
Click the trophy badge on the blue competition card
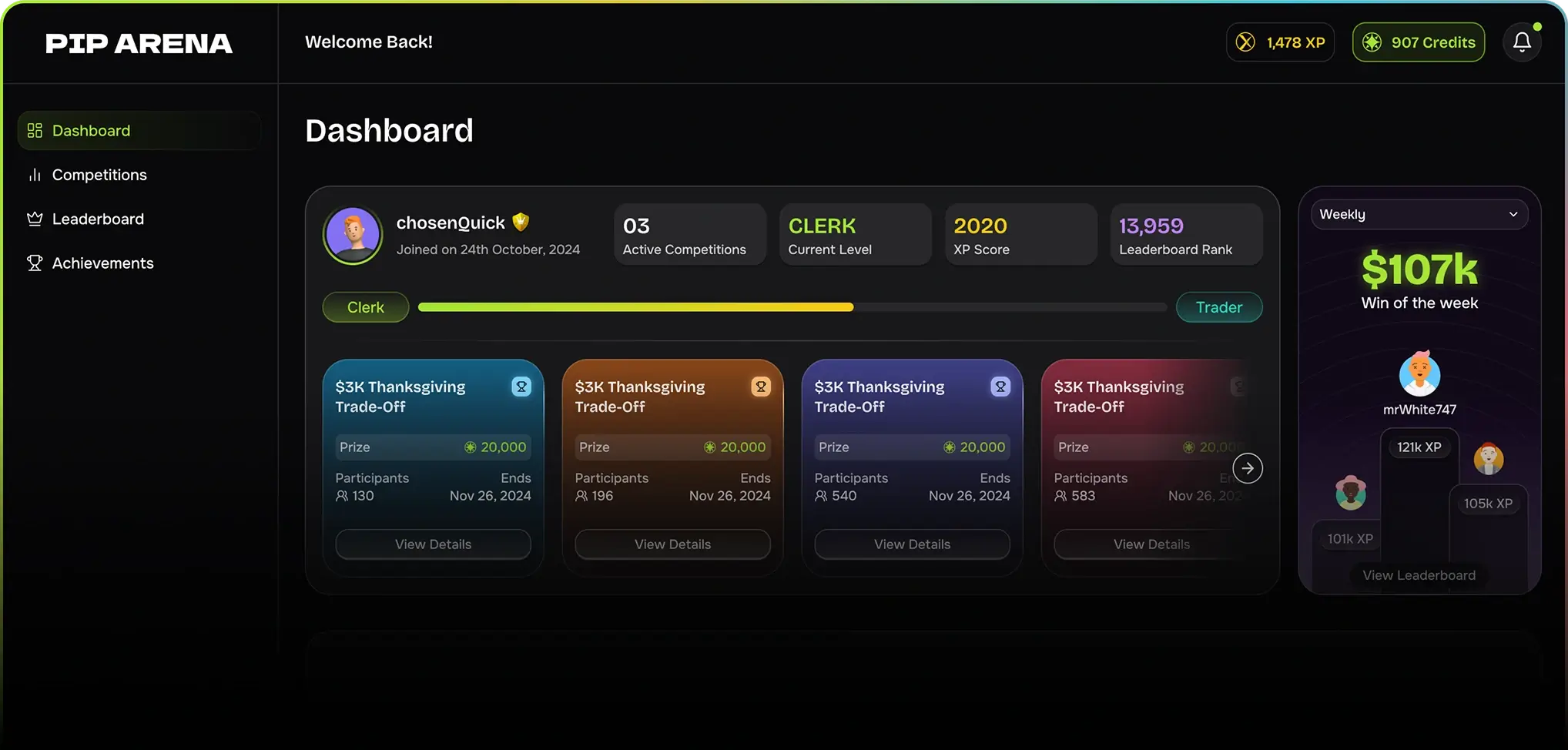point(521,387)
